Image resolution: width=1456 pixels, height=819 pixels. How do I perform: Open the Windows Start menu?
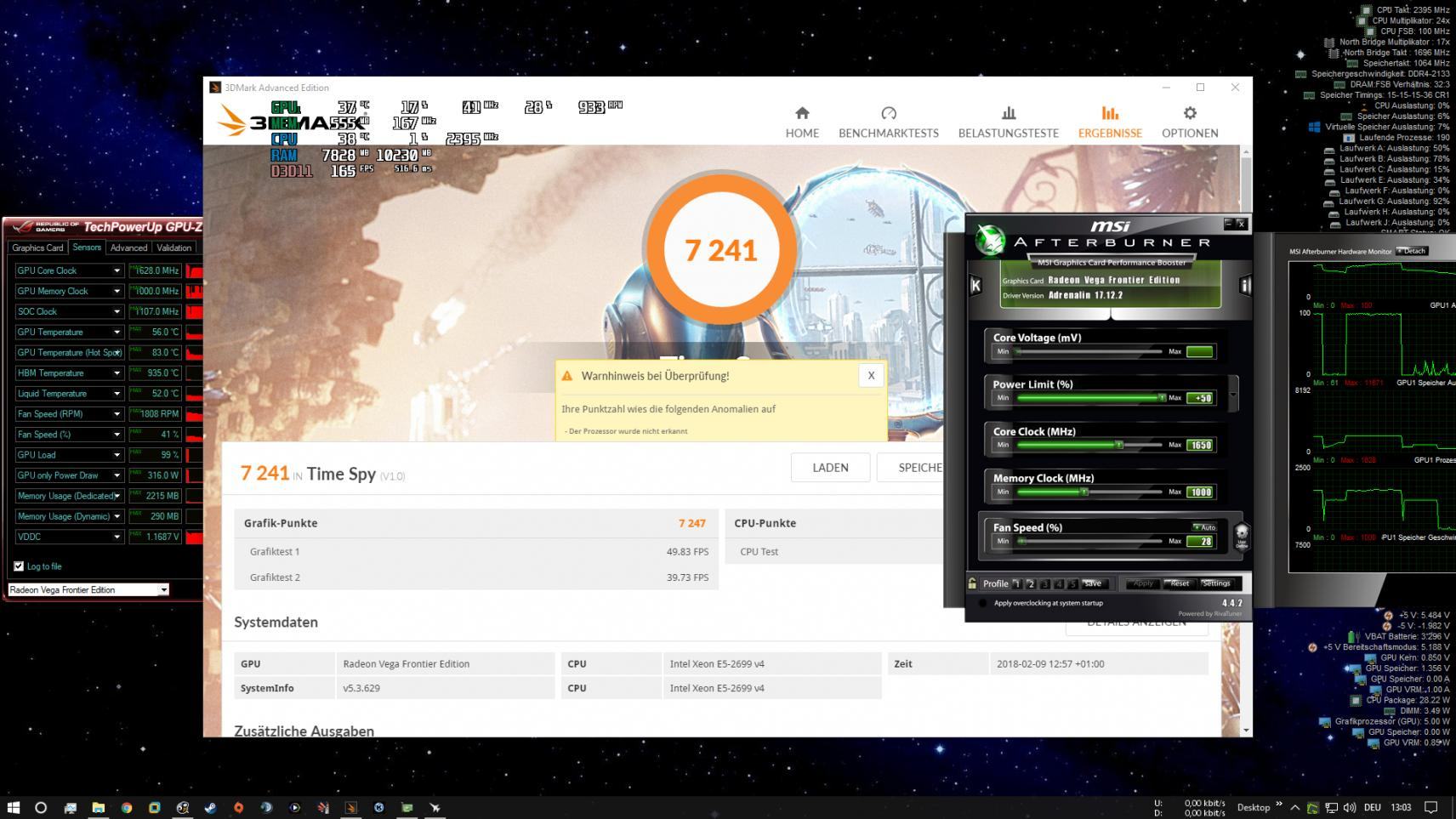point(14,807)
